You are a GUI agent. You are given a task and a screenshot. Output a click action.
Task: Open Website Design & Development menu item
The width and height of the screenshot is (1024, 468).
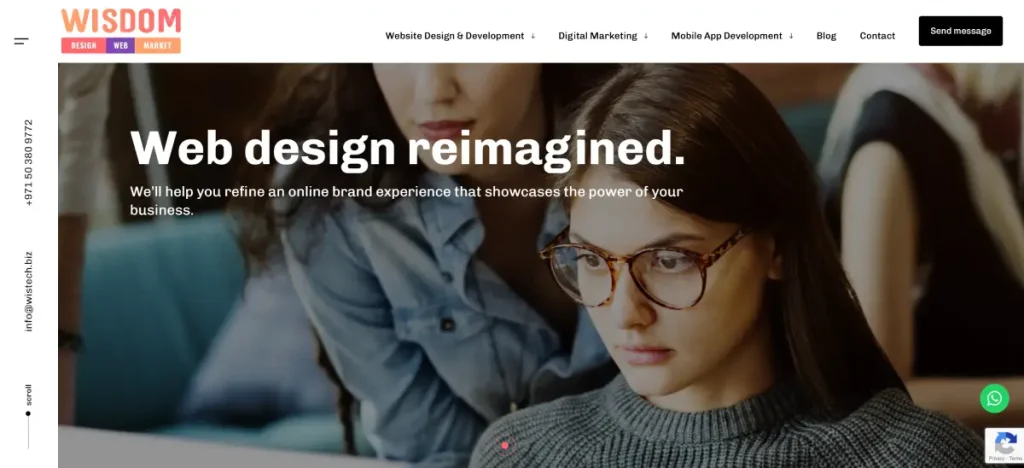(x=455, y=36)
